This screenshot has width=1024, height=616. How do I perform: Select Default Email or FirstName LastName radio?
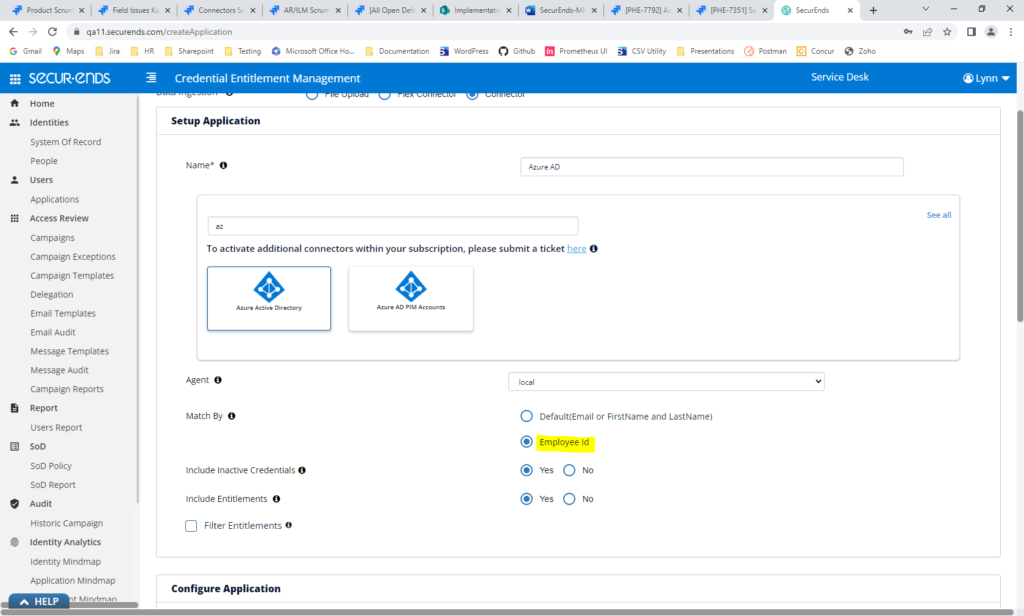coord(526,416)
